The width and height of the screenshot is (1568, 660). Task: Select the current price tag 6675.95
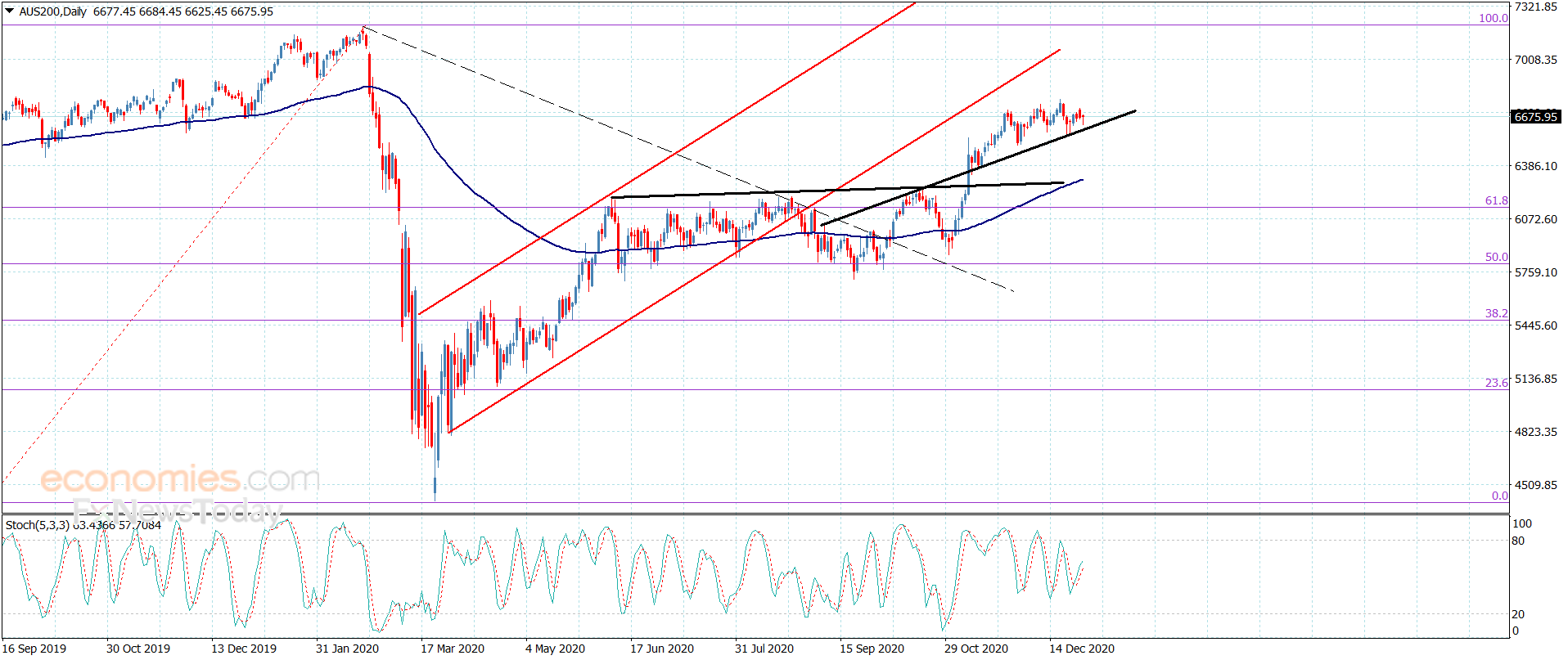click(x=1535, y=117)
